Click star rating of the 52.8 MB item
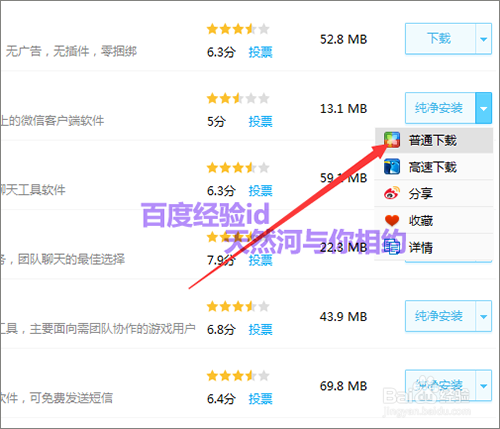500x429 pixels. pyautogui.click(x=238, y=29)
